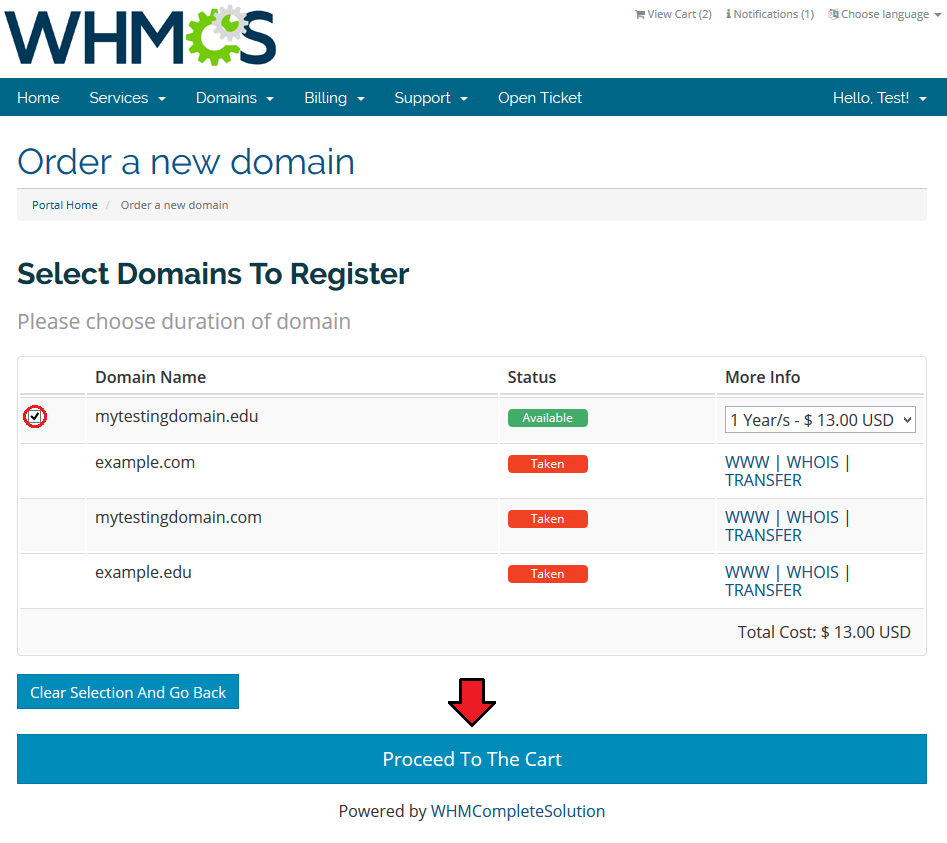The height and width of the screenshot is (843, 947).
Task: Click TRANSFER link for example.com
Action: pyautogui.click(x=763, y=481)
